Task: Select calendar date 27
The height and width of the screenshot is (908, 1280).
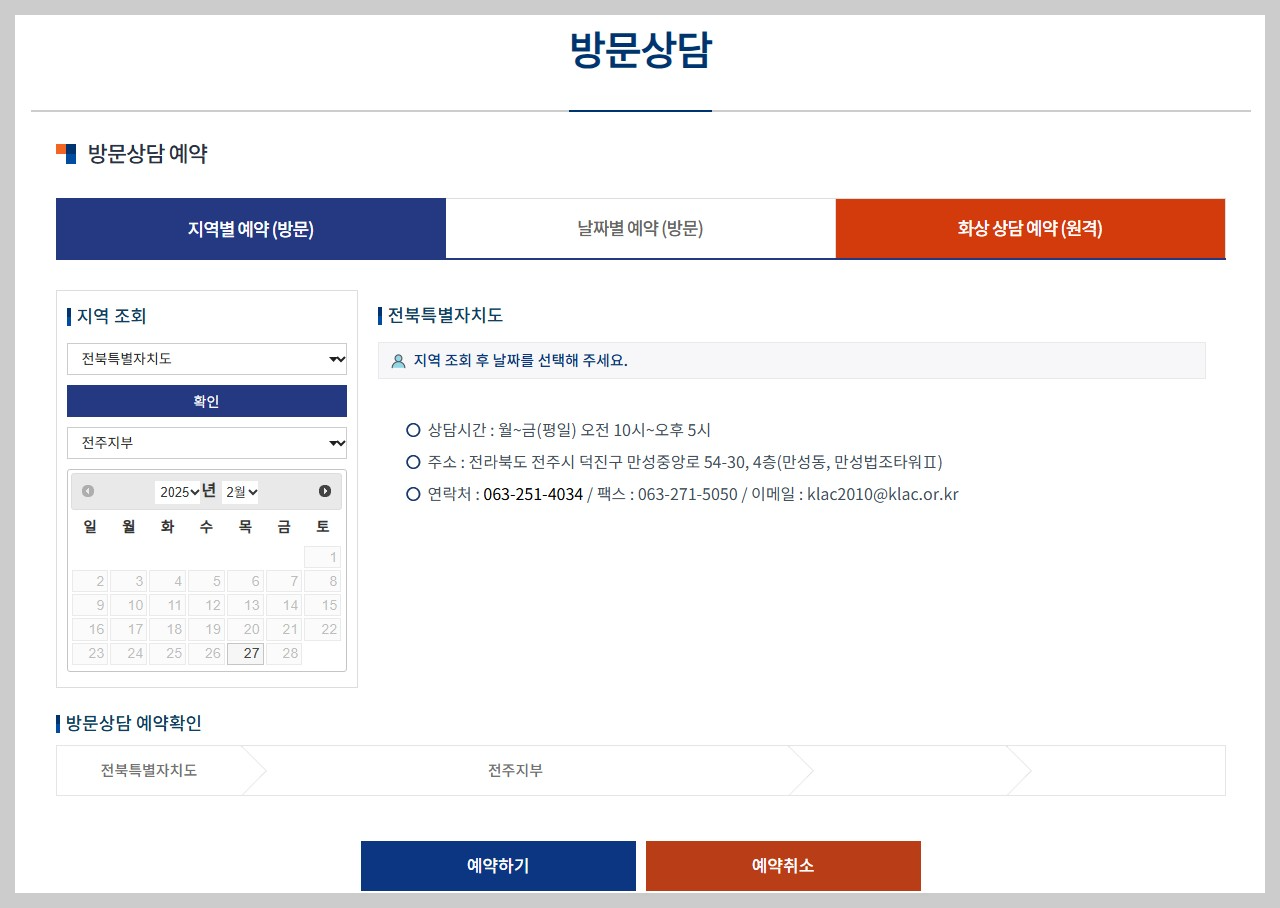Action: [x=245, y=654]
